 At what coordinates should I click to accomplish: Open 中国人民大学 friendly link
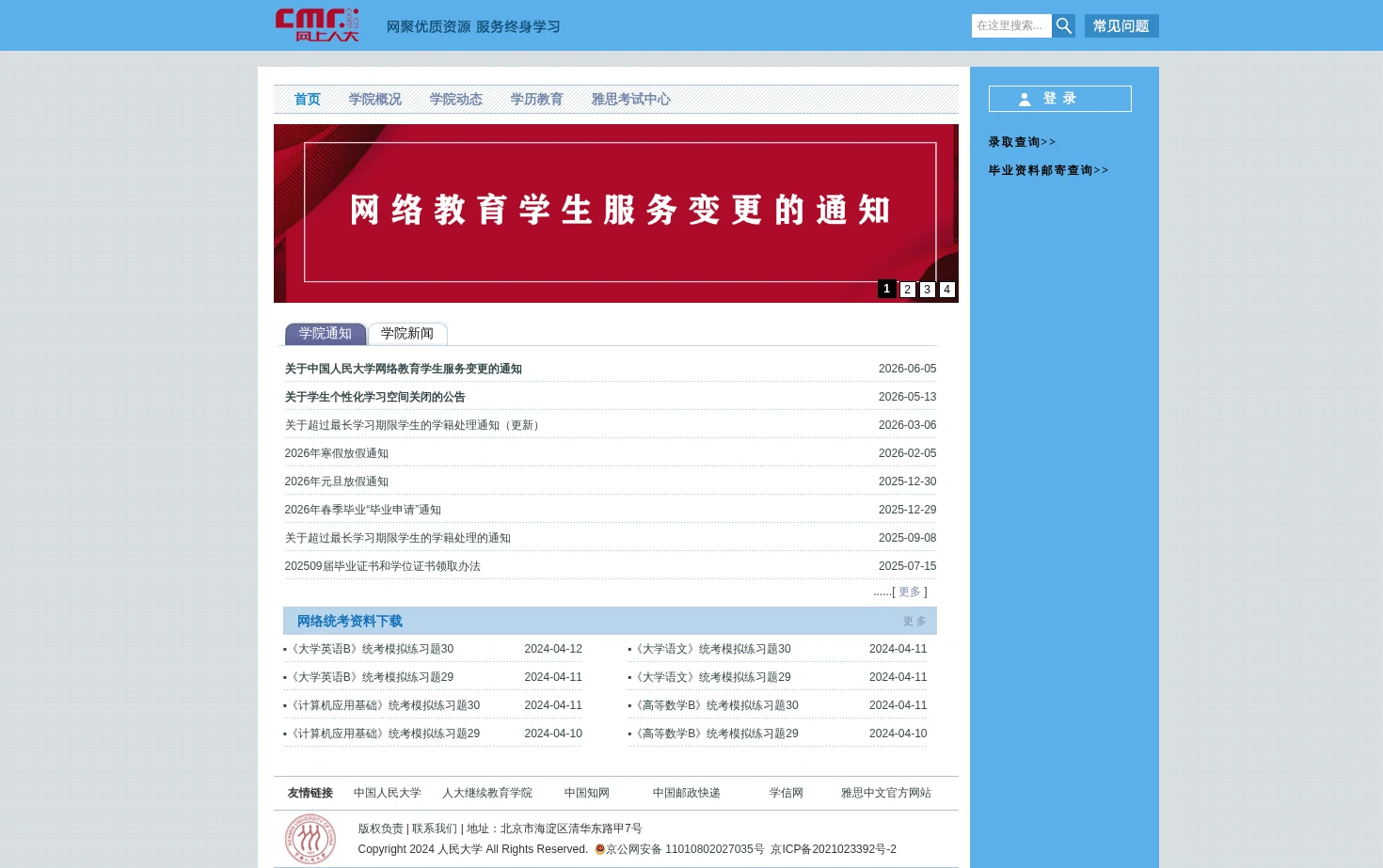coord(388,793)
